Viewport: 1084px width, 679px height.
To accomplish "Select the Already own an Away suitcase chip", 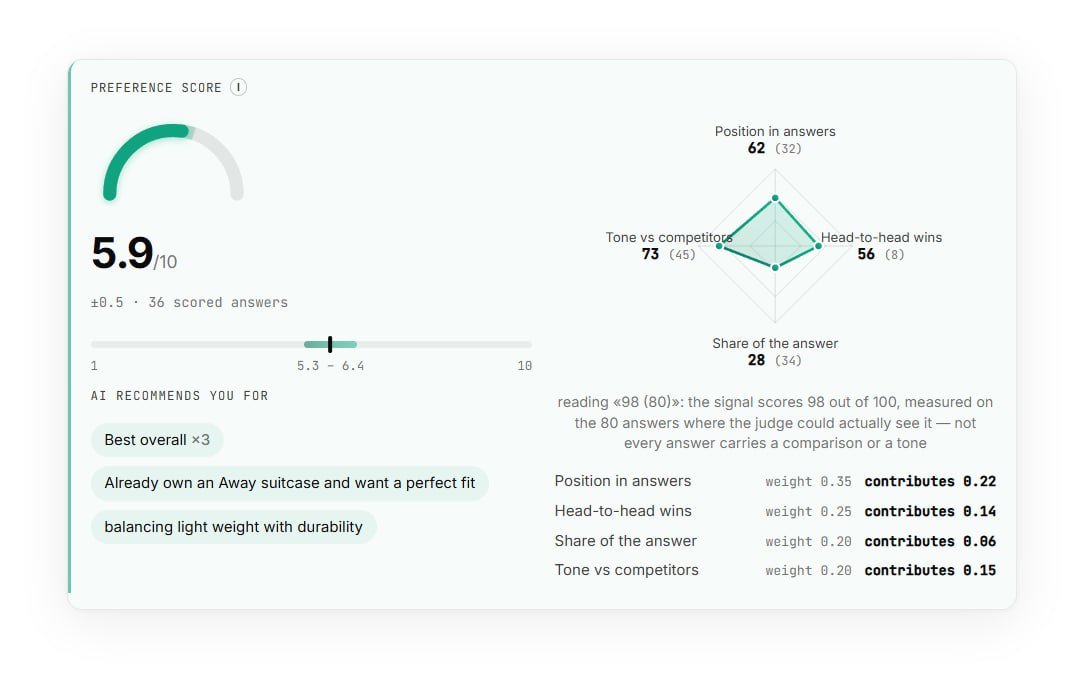I will pyautogui.click(x=290, y=483).
